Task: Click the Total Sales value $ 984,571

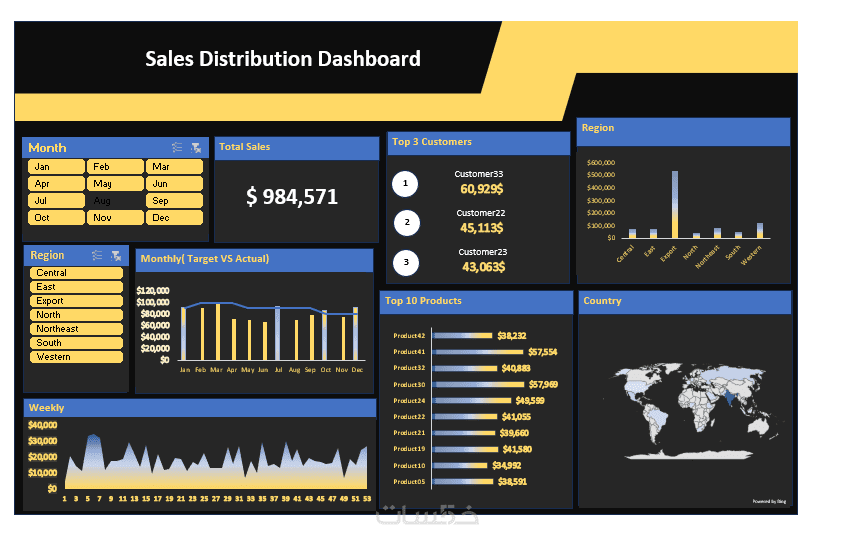Action: 292,197
